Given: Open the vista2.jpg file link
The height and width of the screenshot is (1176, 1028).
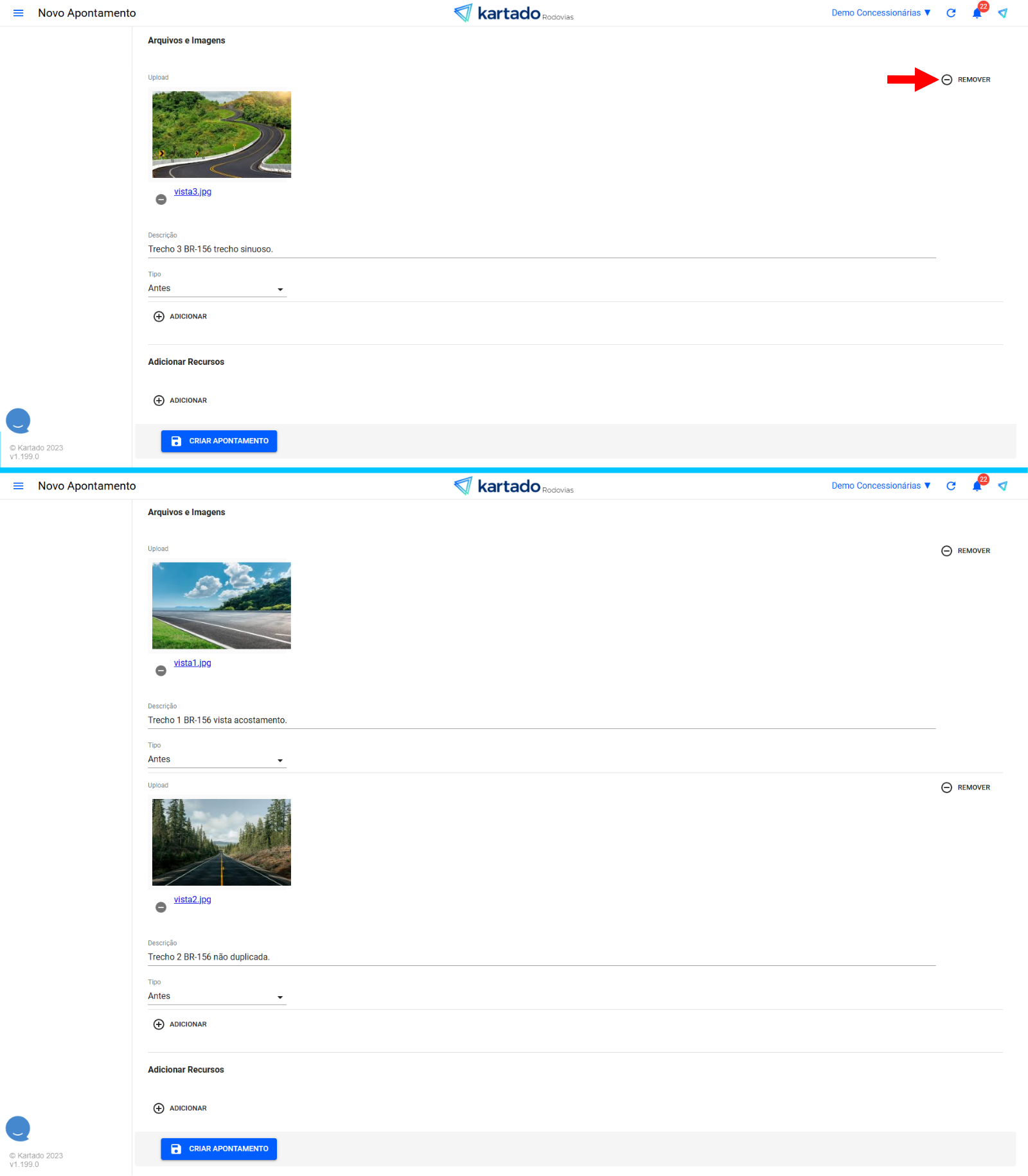Looking at the screenshot, I should 193,899.
